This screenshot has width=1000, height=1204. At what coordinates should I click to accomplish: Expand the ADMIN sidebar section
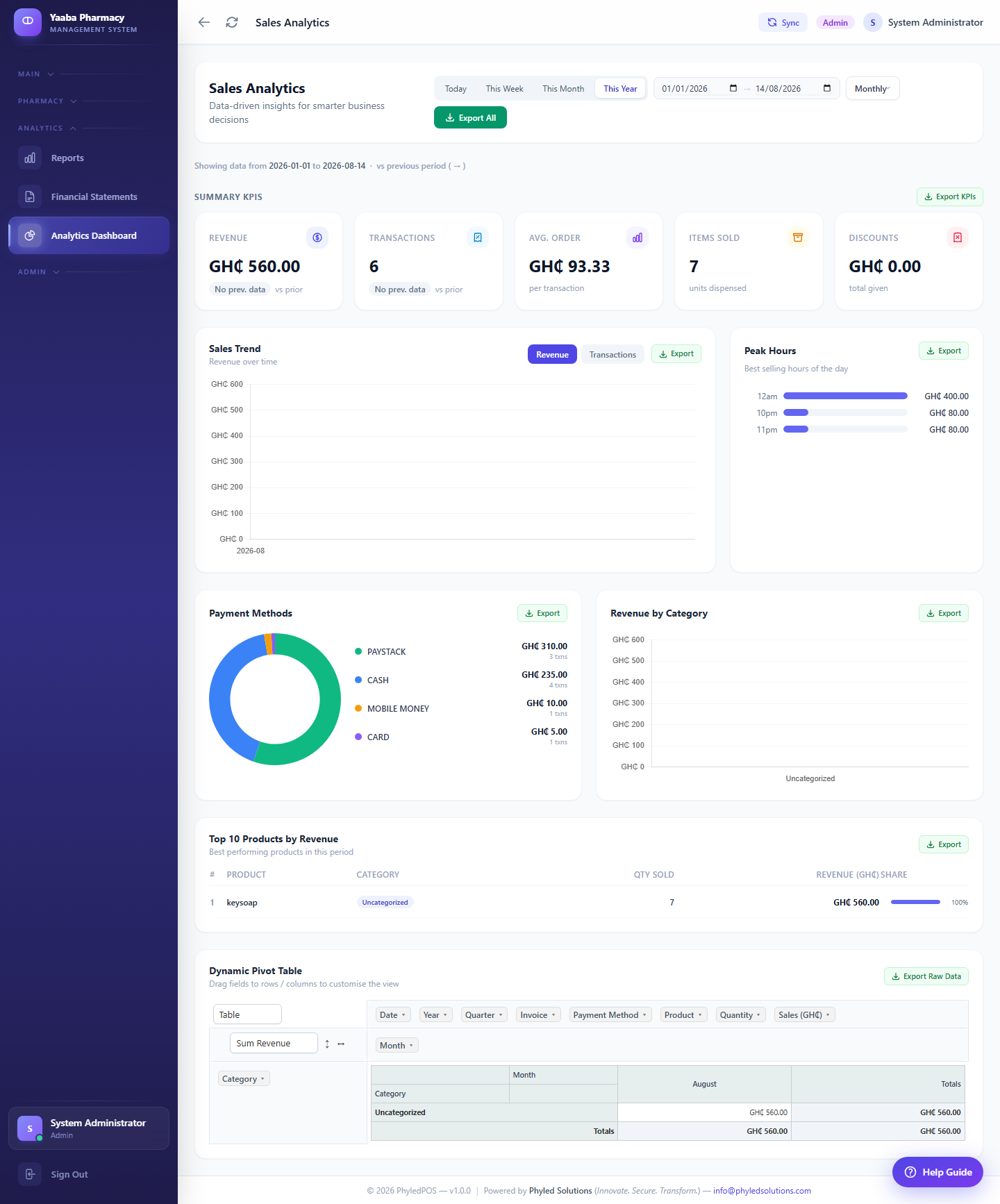tap(39, 272)
